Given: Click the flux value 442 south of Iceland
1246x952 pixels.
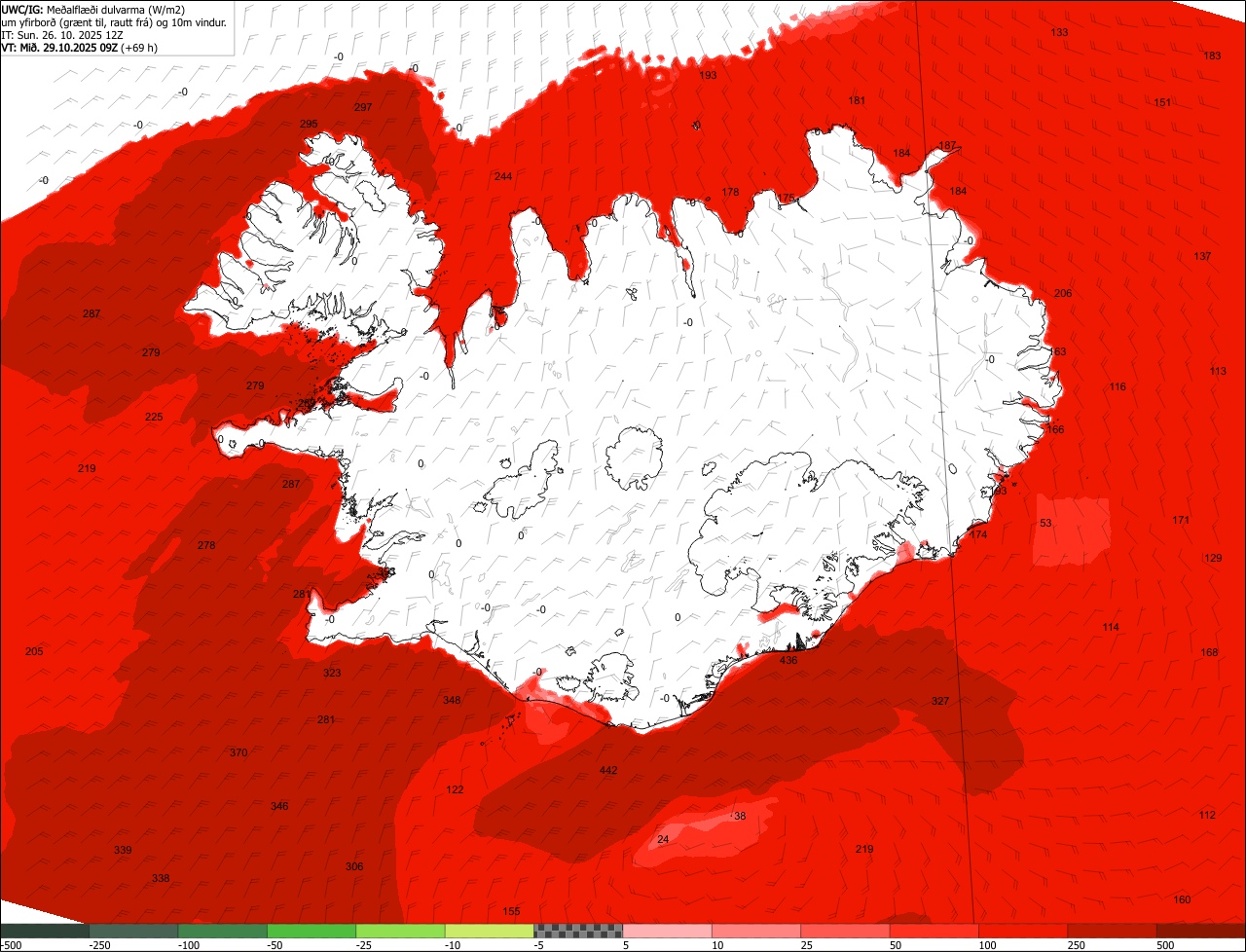Looking at the screenshot, I should [608, 771].
